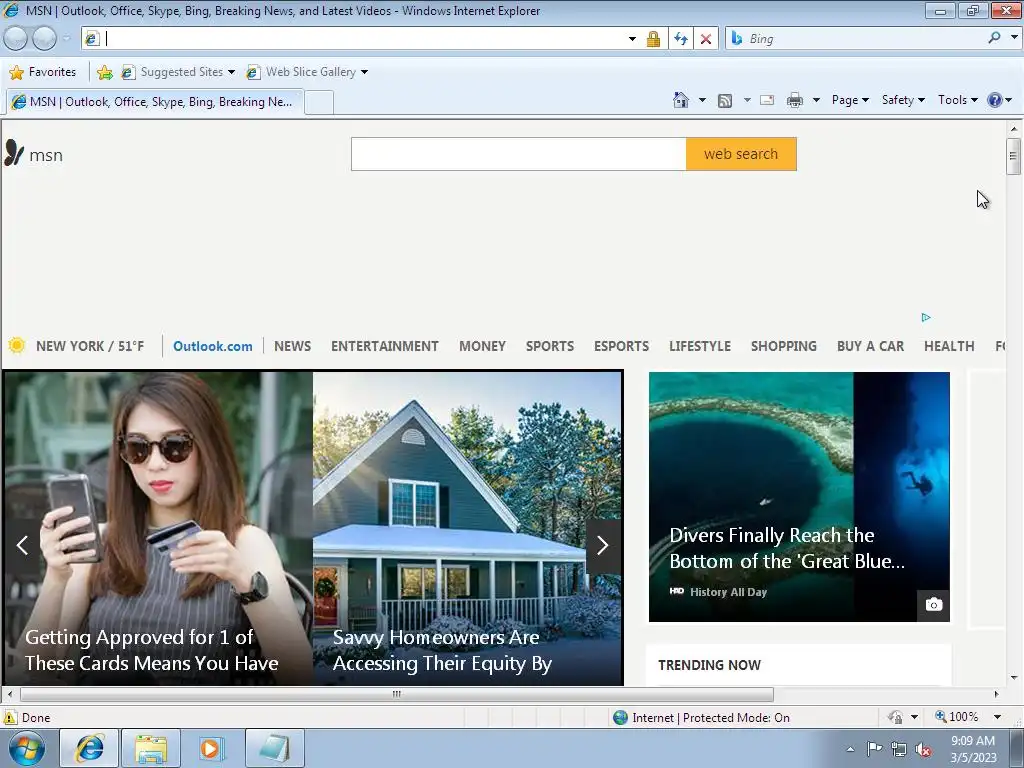This screenshot has height=768, width=1024.
Task: Open the BUY A CAR link
Action: tap(871, 346)
